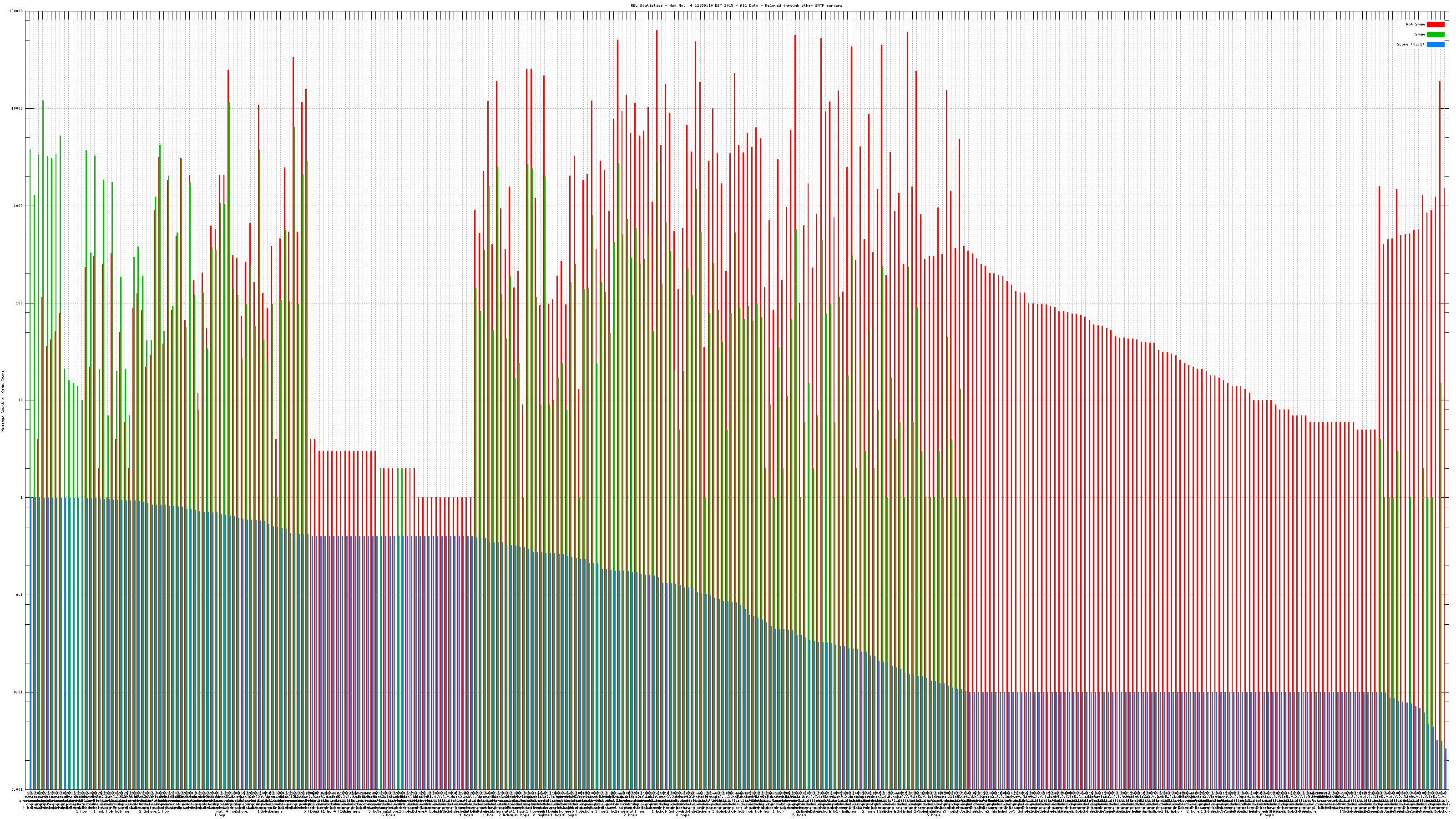Click the vertical 'Message Count or Spam Score' axis label

[3, 401]
